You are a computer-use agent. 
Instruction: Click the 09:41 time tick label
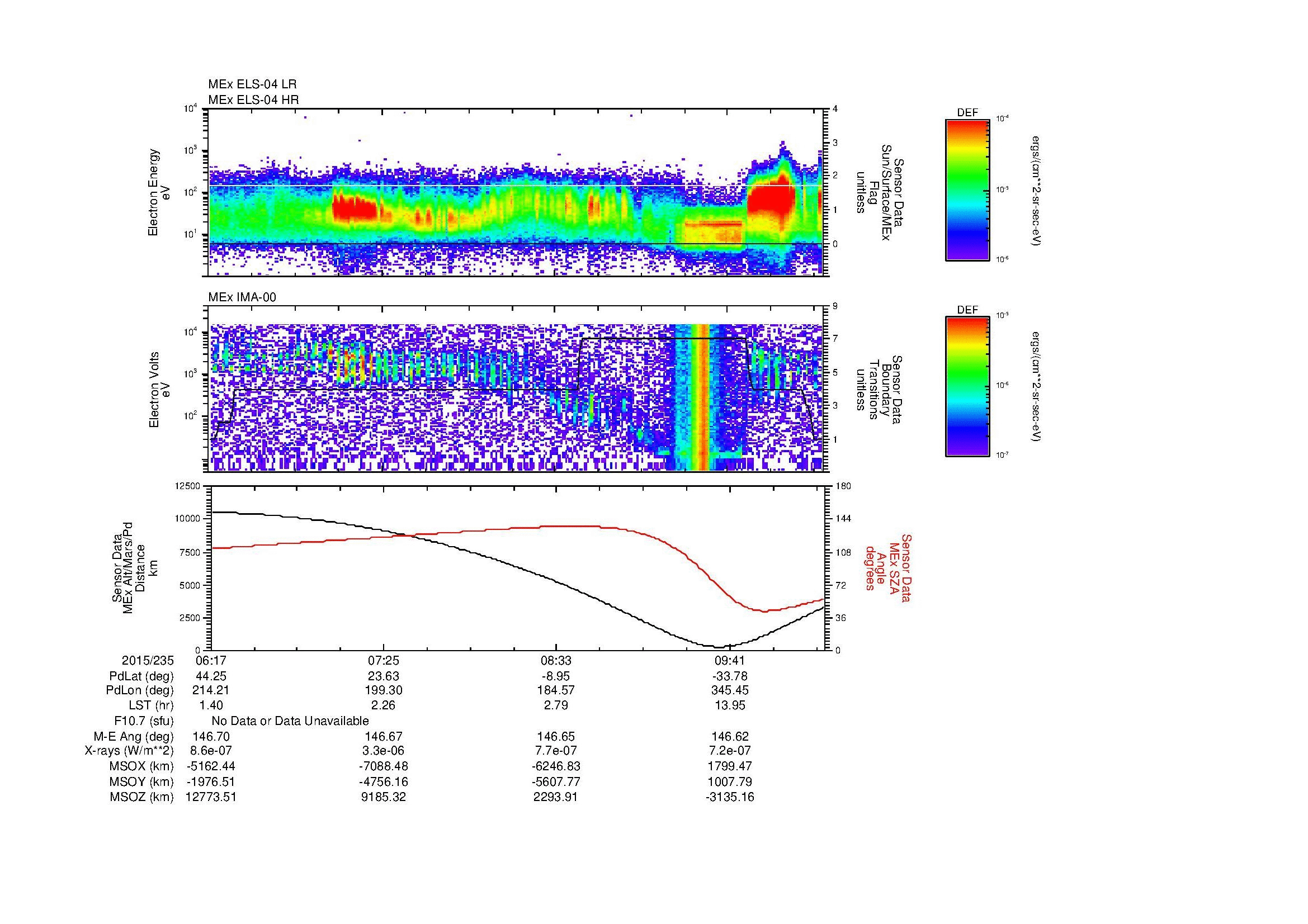[x=729, y=661]
